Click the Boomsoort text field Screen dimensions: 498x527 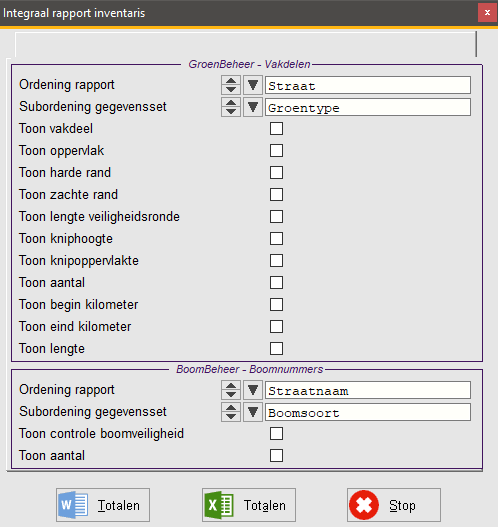pyautogui.click(x=368, y=412)
